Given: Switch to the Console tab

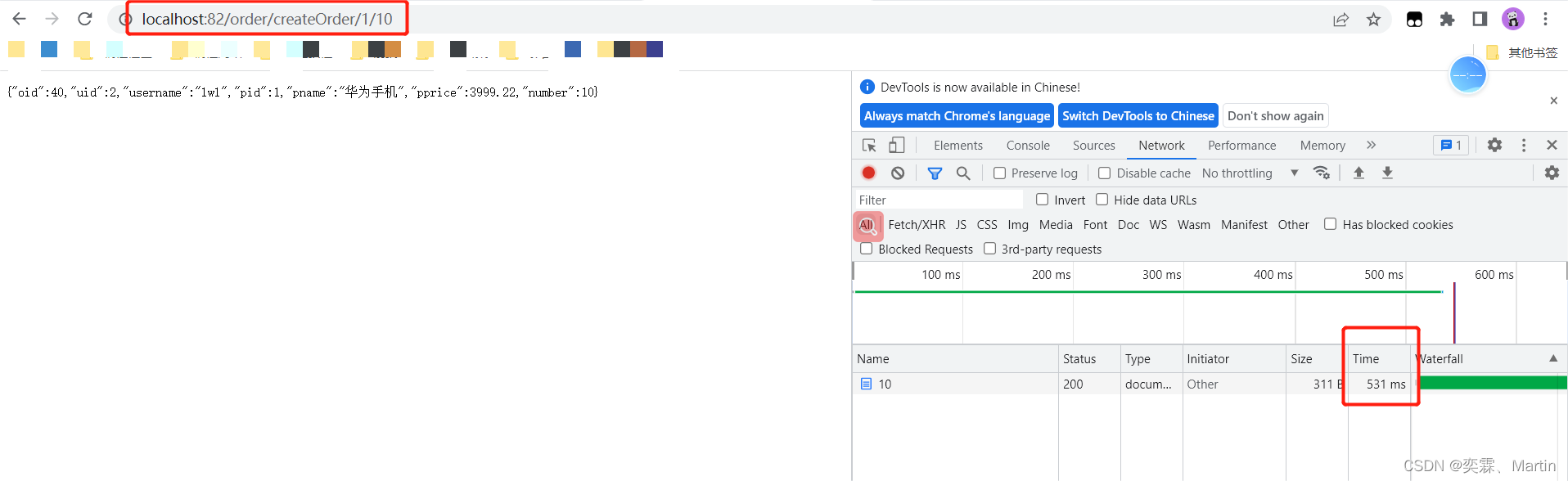Looking at the screenshot, I should point(1028,145).
